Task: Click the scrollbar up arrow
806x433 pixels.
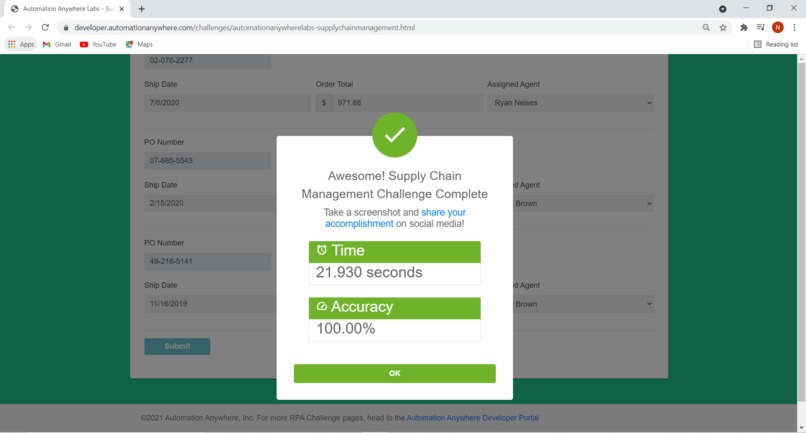Action: click(801, 59)
